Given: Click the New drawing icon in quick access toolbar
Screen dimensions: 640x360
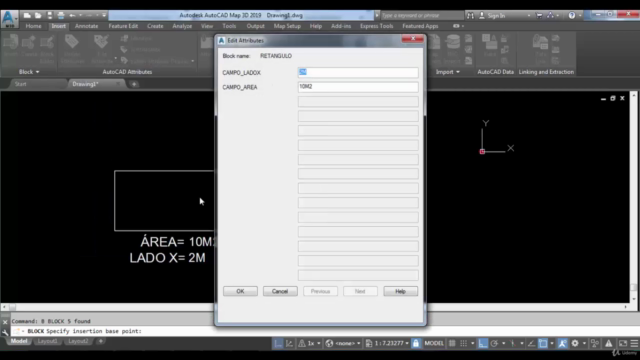Looking at the screenshot, I should click(x=27, y=16).
